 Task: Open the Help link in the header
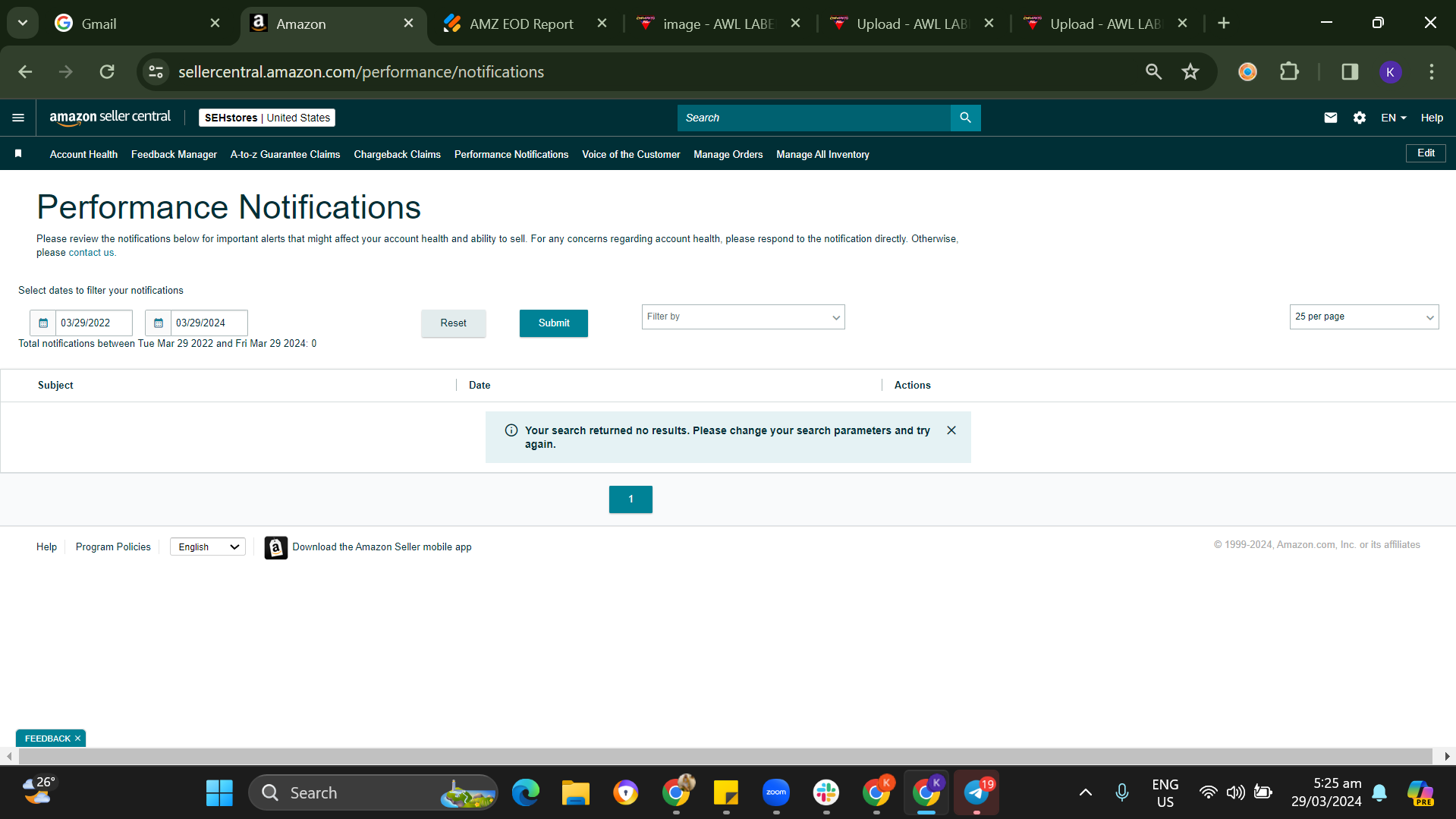1432,118
